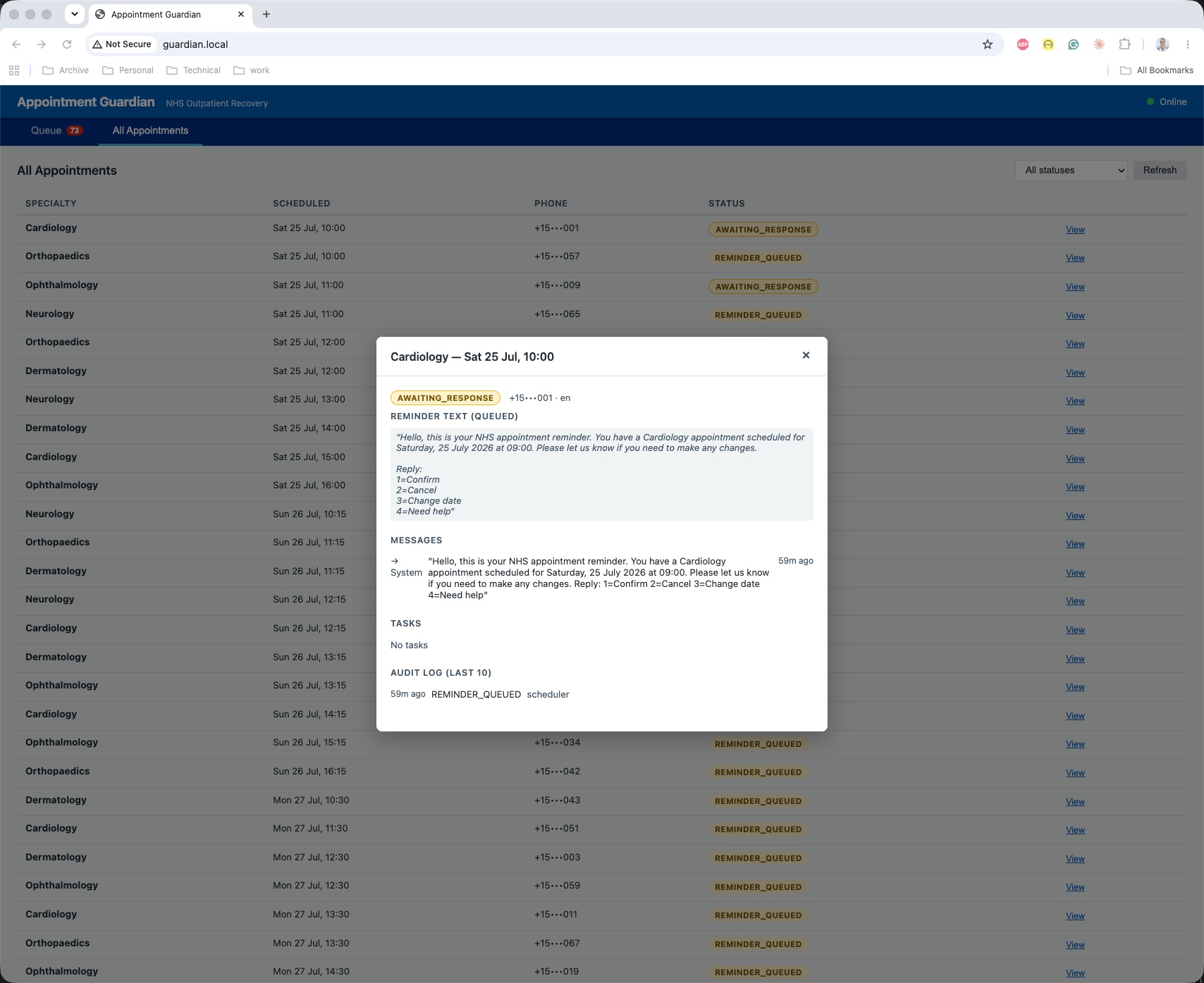Click the SPECIALTY column header

[51, 203]
